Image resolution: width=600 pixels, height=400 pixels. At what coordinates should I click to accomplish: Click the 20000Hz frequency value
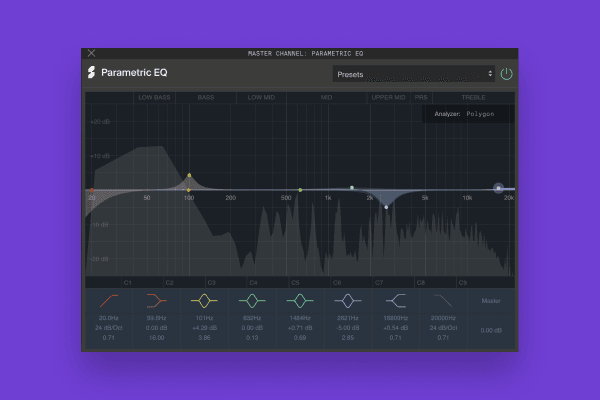pyautogui.click(x=443, y=318)
